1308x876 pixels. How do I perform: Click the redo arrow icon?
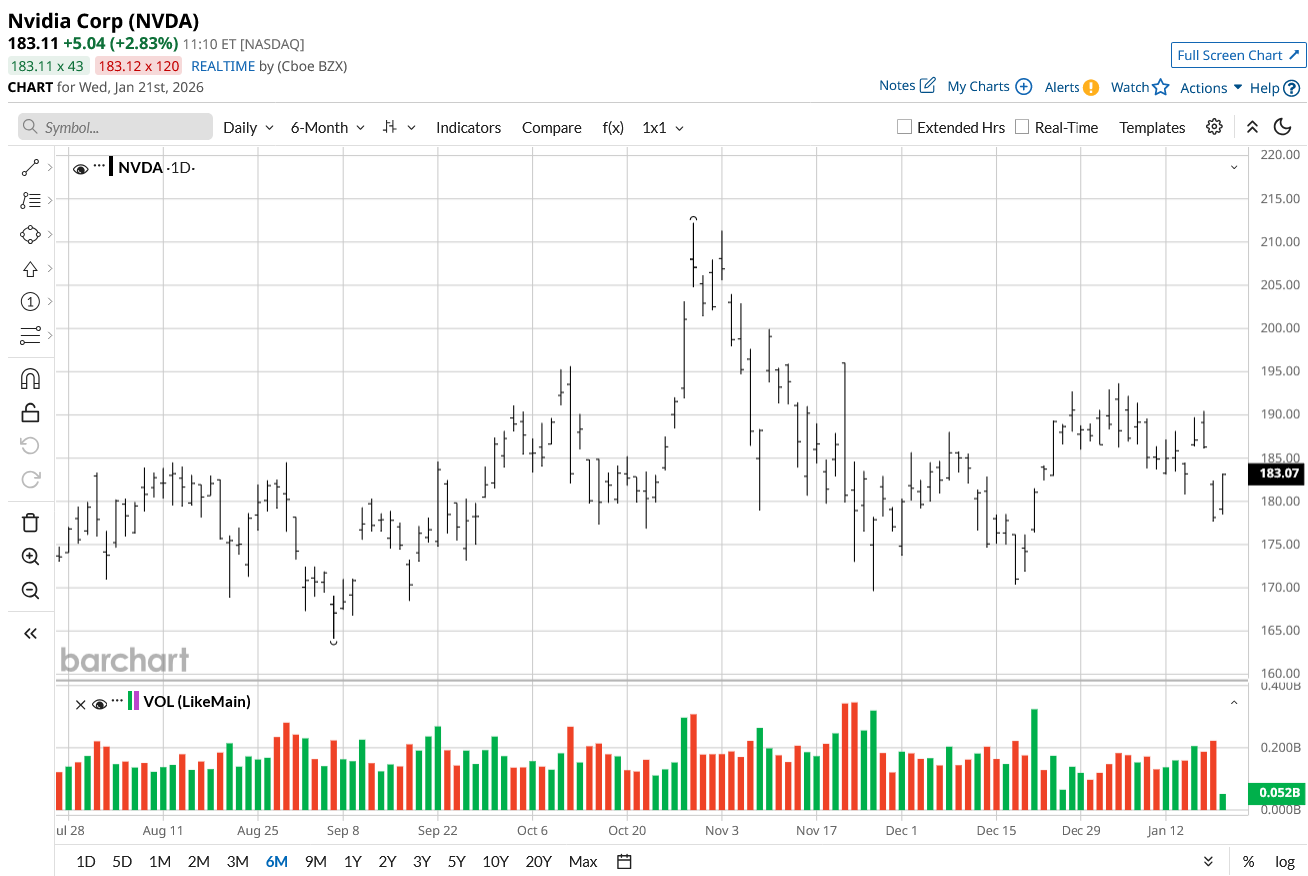30,479
